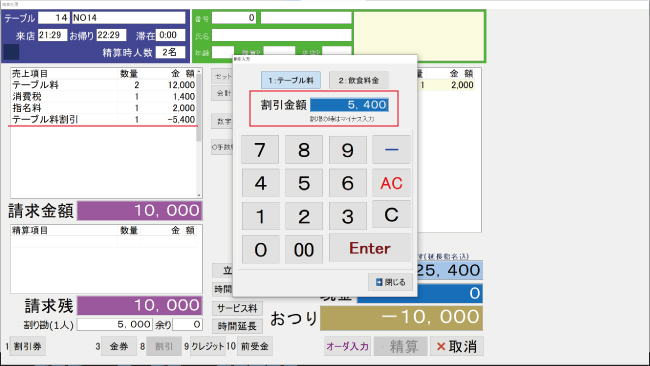Click the 割引金額 input field
The height and width of the screenshot is (366, 650).
tap(349, 104)
